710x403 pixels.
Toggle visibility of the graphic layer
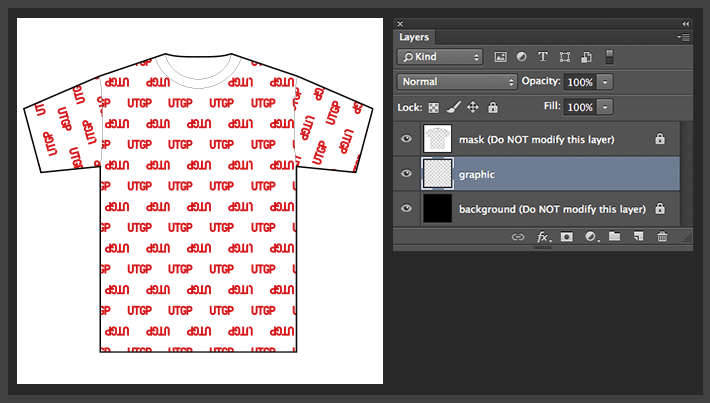tap(406, 174)
